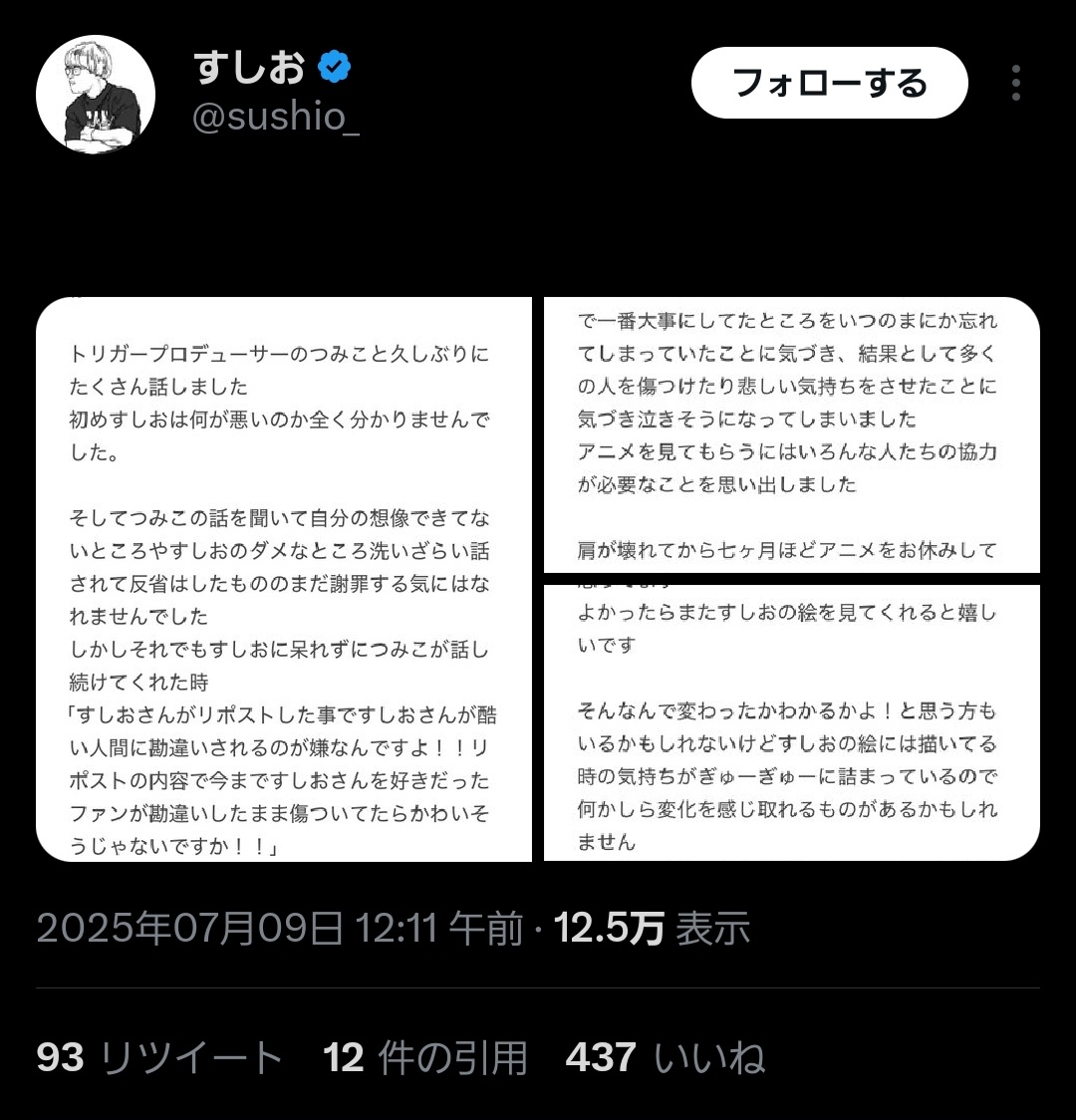
Task: Show the 93 retweet count number
Action: 61,1057
